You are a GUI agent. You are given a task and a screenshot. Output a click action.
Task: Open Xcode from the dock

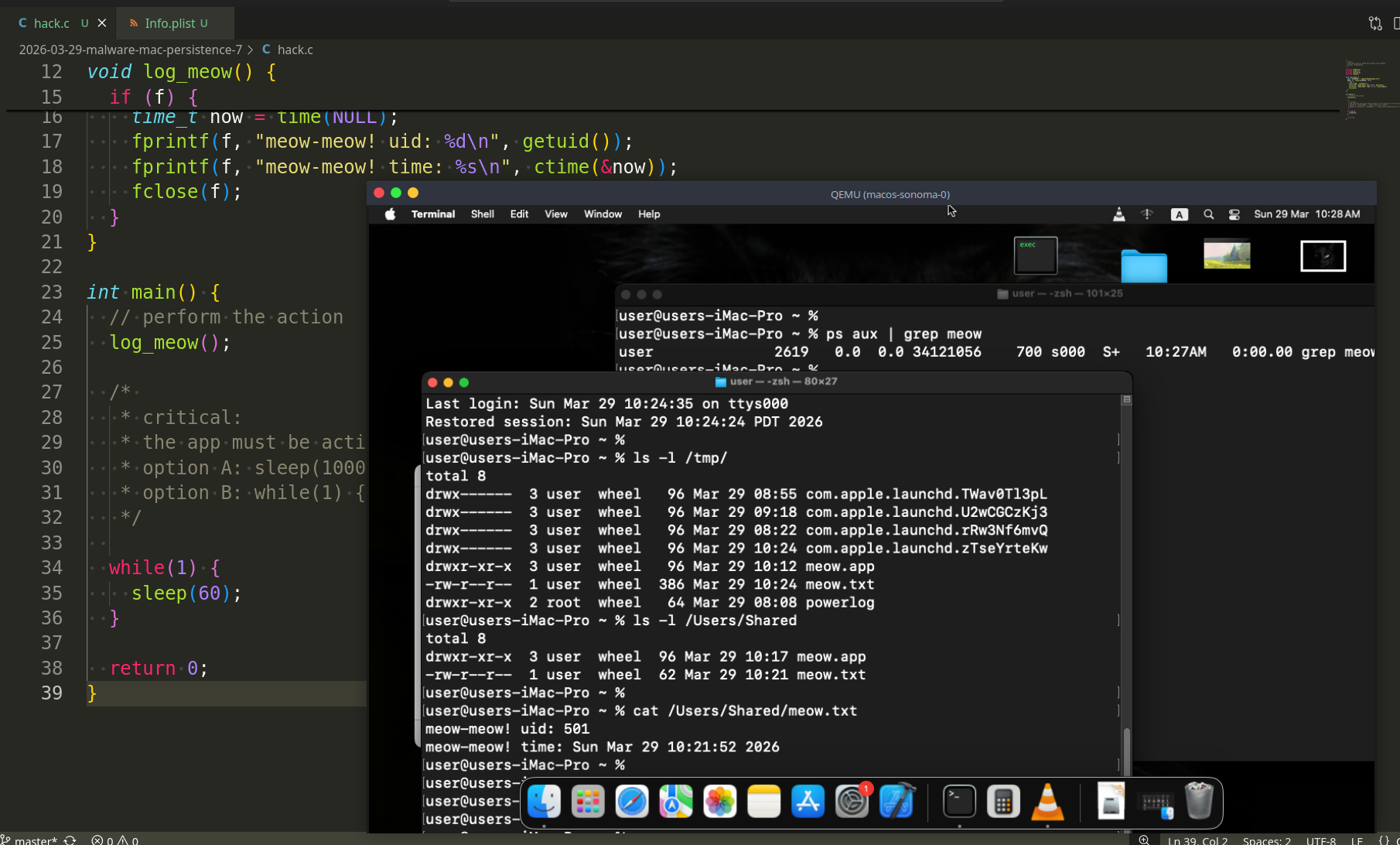tap(896, 802)
